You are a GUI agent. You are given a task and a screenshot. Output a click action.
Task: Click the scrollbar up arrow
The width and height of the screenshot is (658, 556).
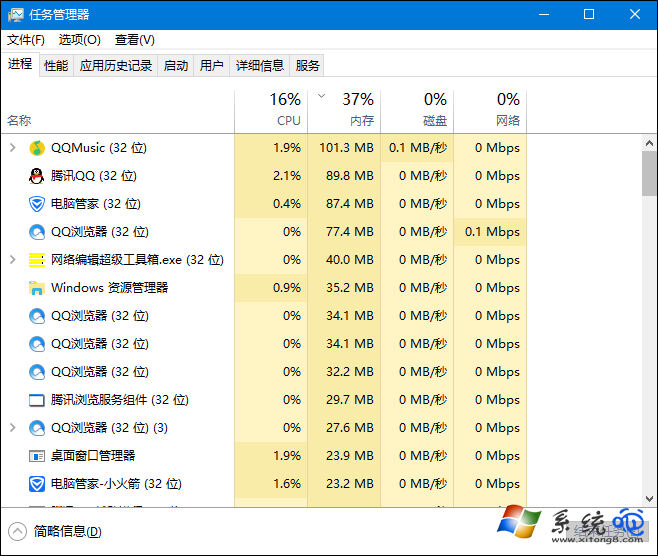649,144
